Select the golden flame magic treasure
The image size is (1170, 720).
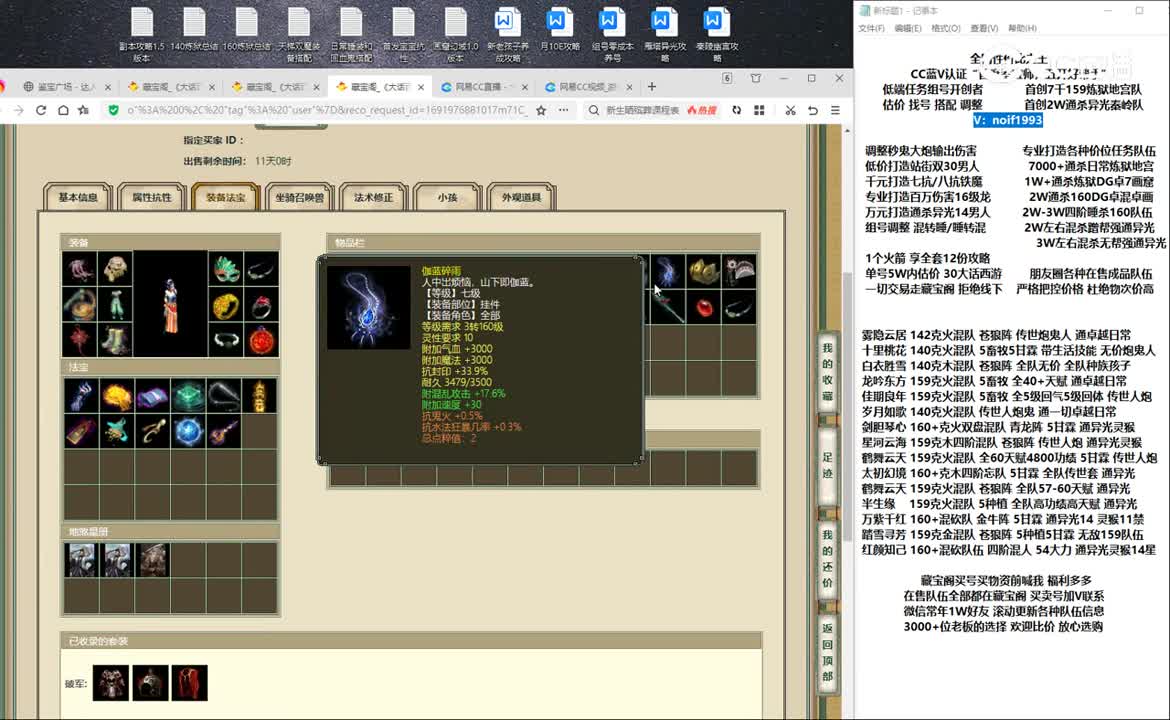click(116, 395)
